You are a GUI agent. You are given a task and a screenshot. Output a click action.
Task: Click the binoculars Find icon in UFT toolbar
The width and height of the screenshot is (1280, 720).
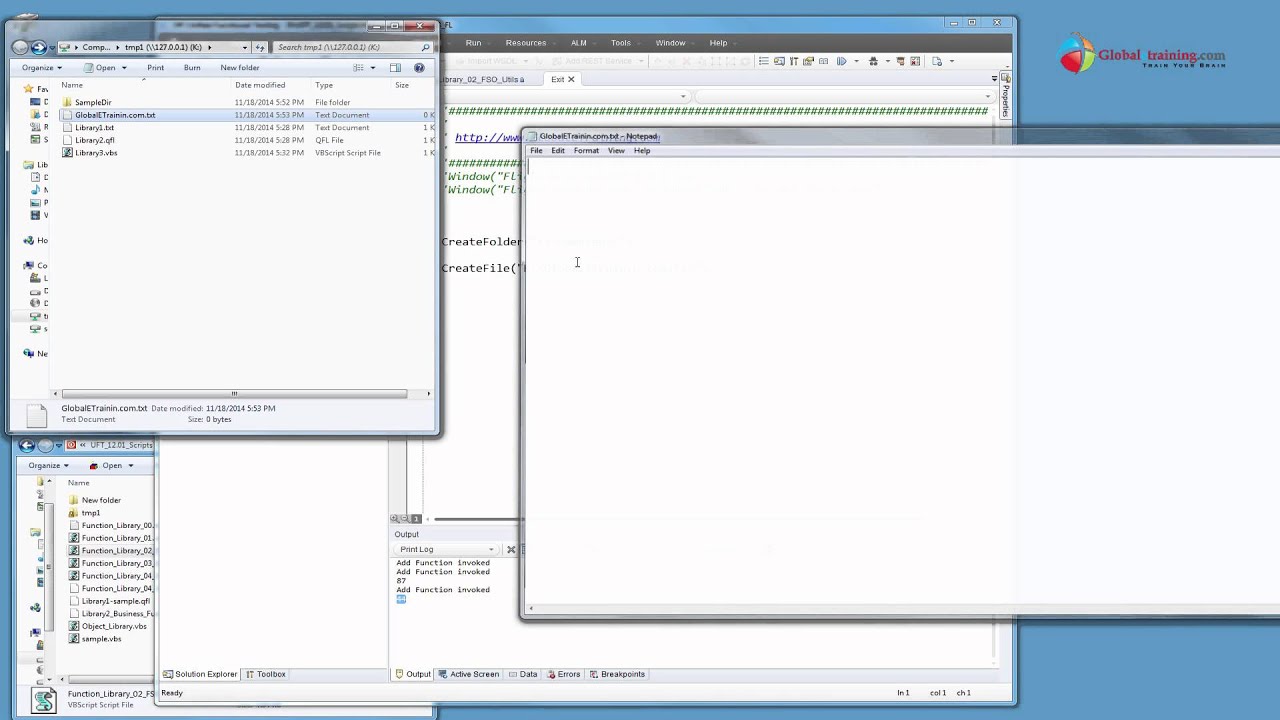click(x=873, y=61)
